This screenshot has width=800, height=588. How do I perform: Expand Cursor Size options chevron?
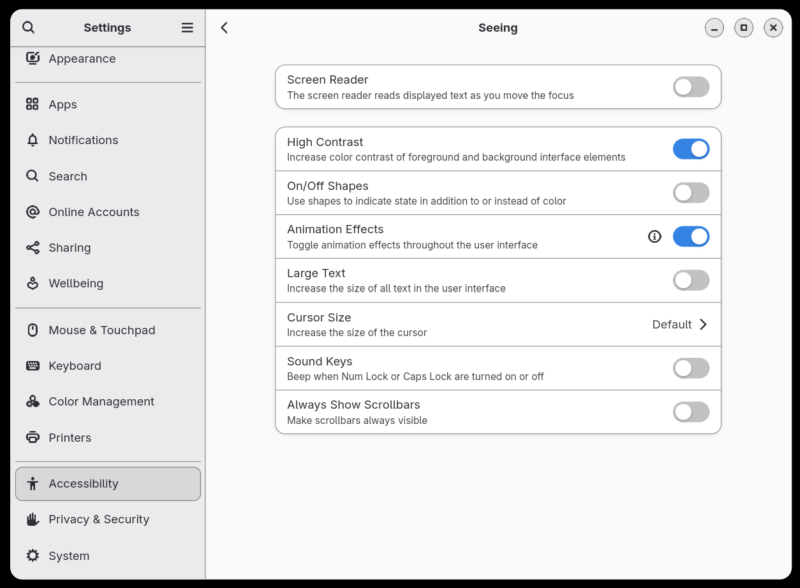click(x=703, y=325)
